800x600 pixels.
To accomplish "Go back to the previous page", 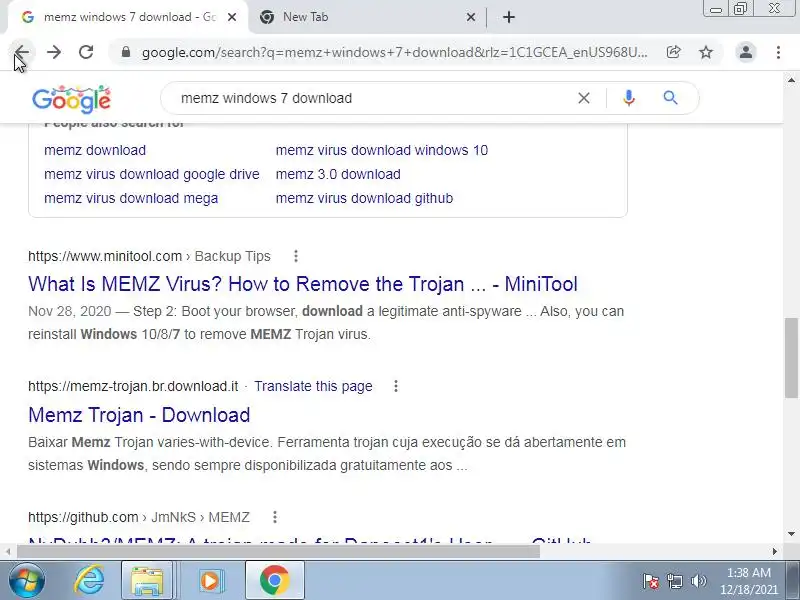I will click(21, 52).
